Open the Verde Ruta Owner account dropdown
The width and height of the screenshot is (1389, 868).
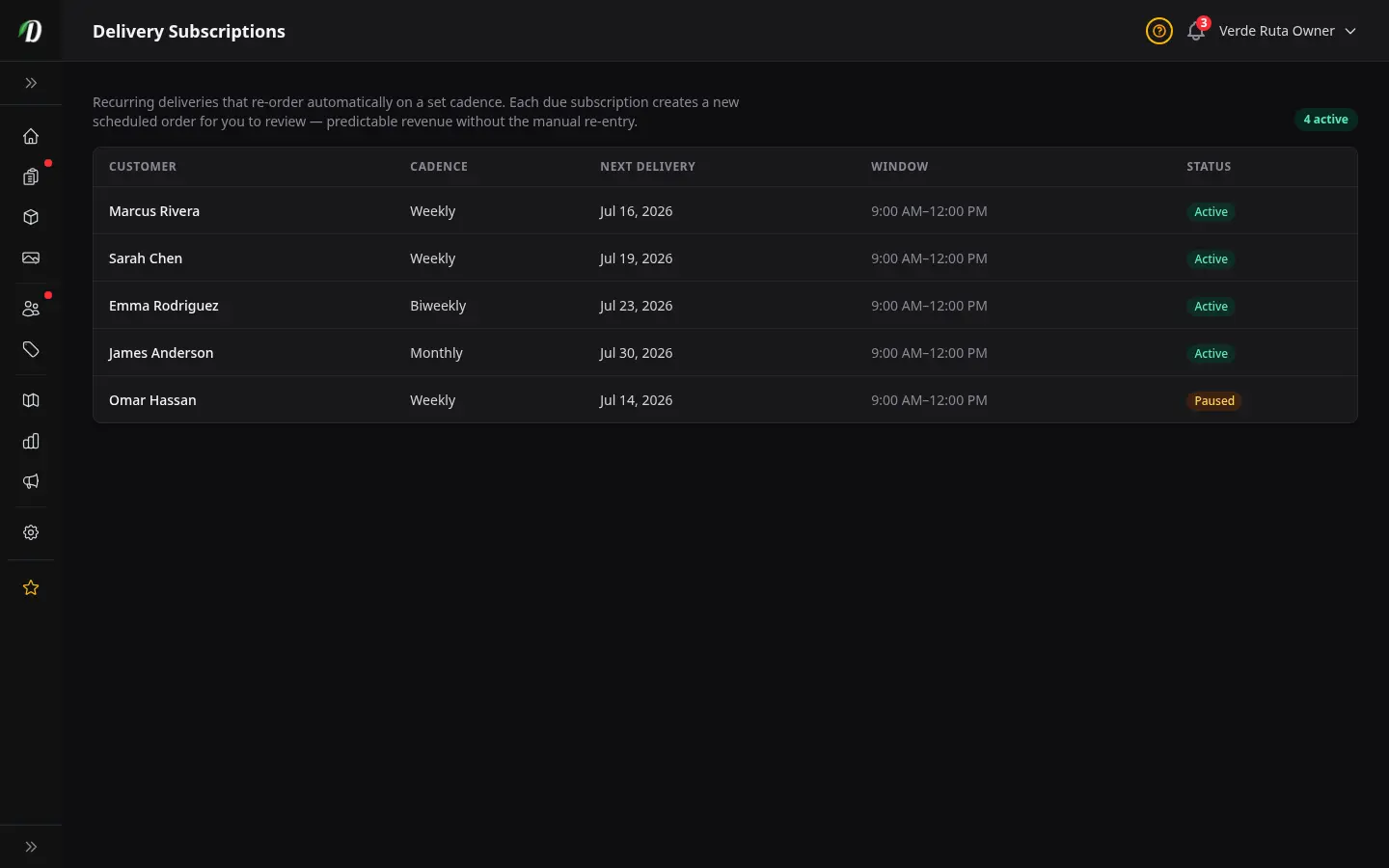click(x=1288, y=31)
